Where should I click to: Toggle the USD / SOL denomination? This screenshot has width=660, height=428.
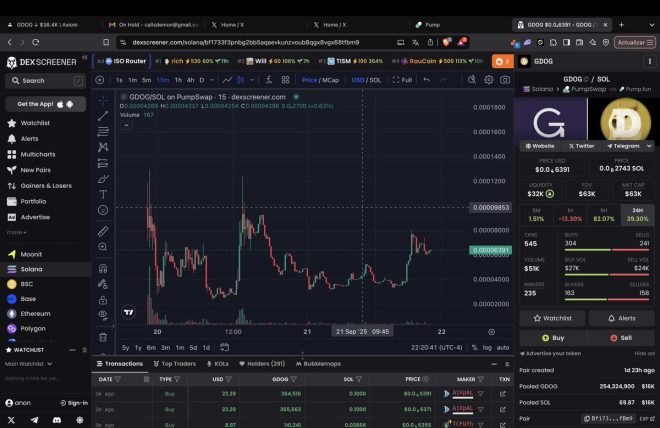[x=366, y=80]
